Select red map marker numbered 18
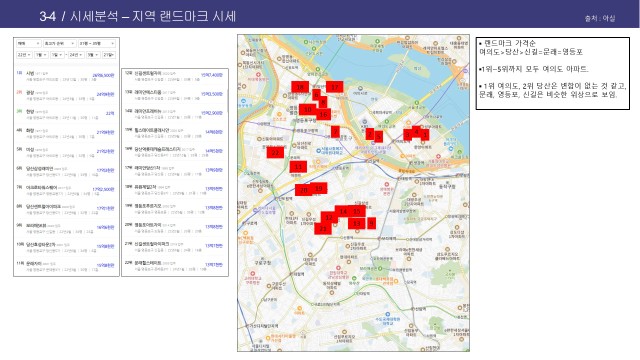 click(300, 87)
